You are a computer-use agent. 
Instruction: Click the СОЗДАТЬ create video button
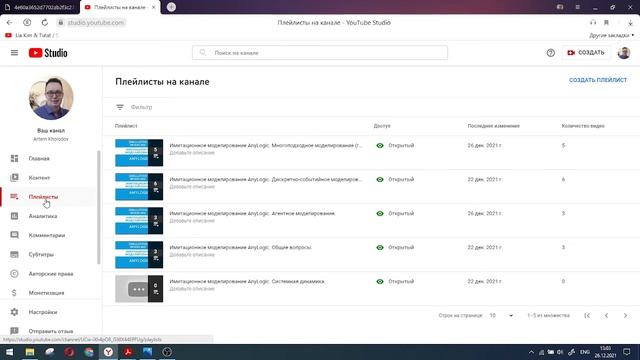coord(586,53)
